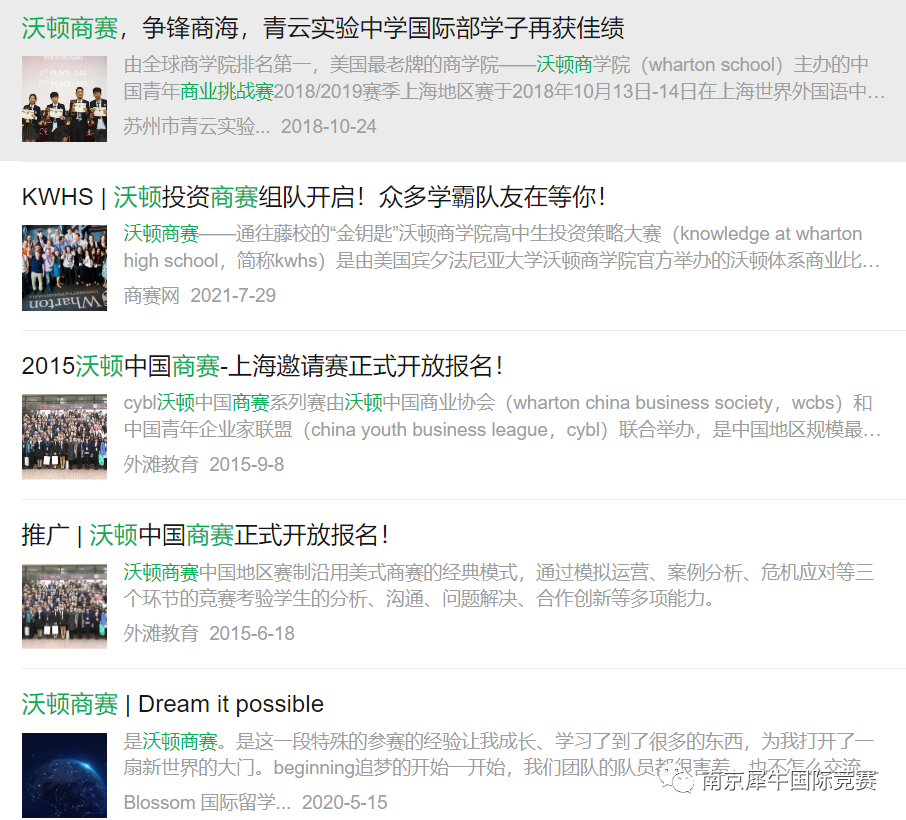Open snippet beginning 由全球商学院排名第一
Image resolution: width=906 pixels, height=820 pixels.
point(504,78)
